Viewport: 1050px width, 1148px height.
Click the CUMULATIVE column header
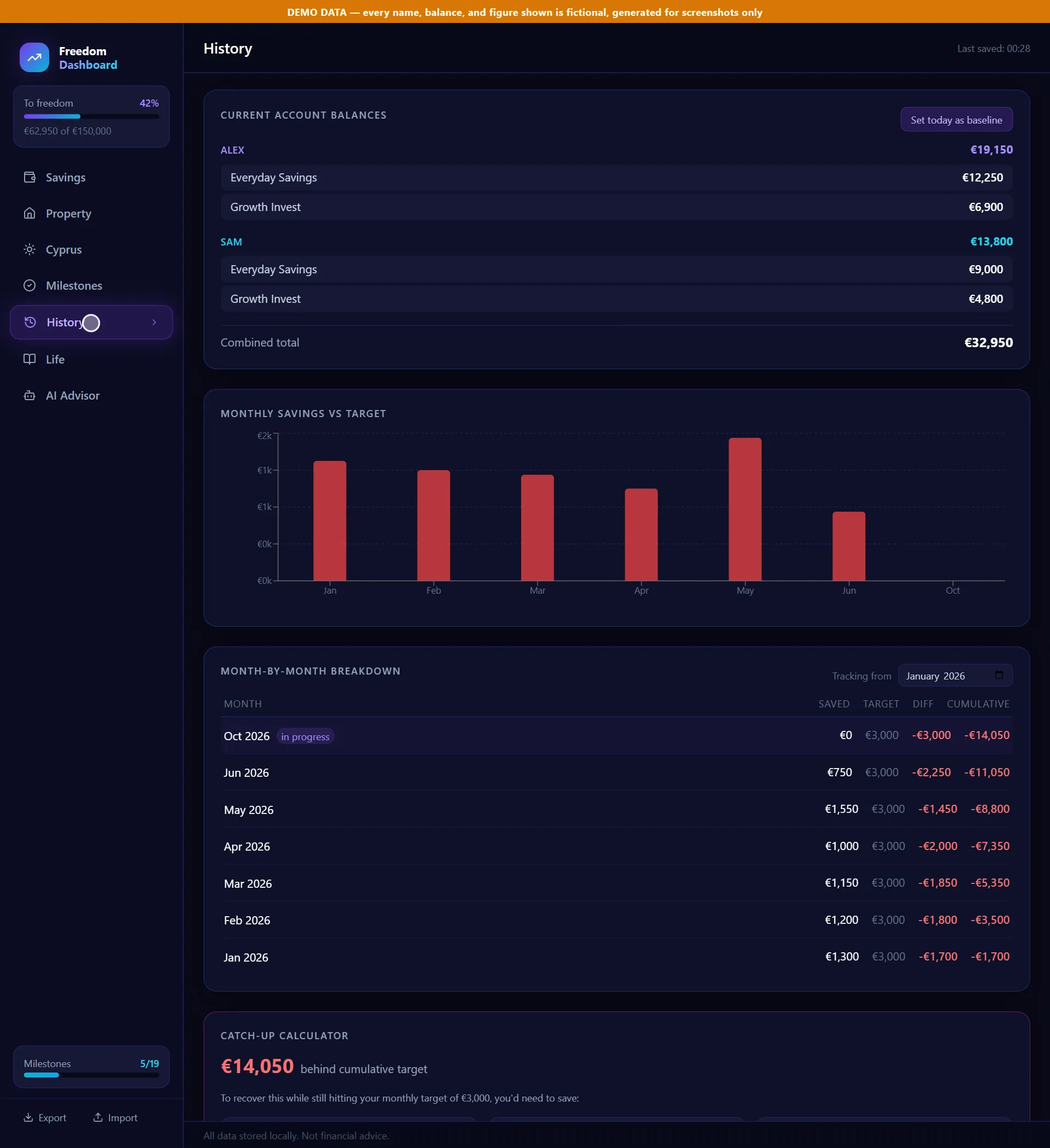click(978, 703)
